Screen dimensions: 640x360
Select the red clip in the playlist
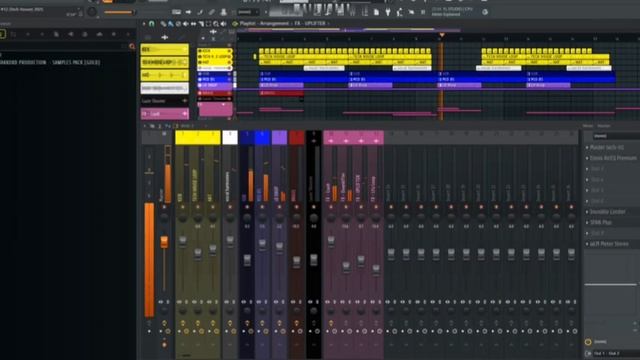[x=281, y=93]
